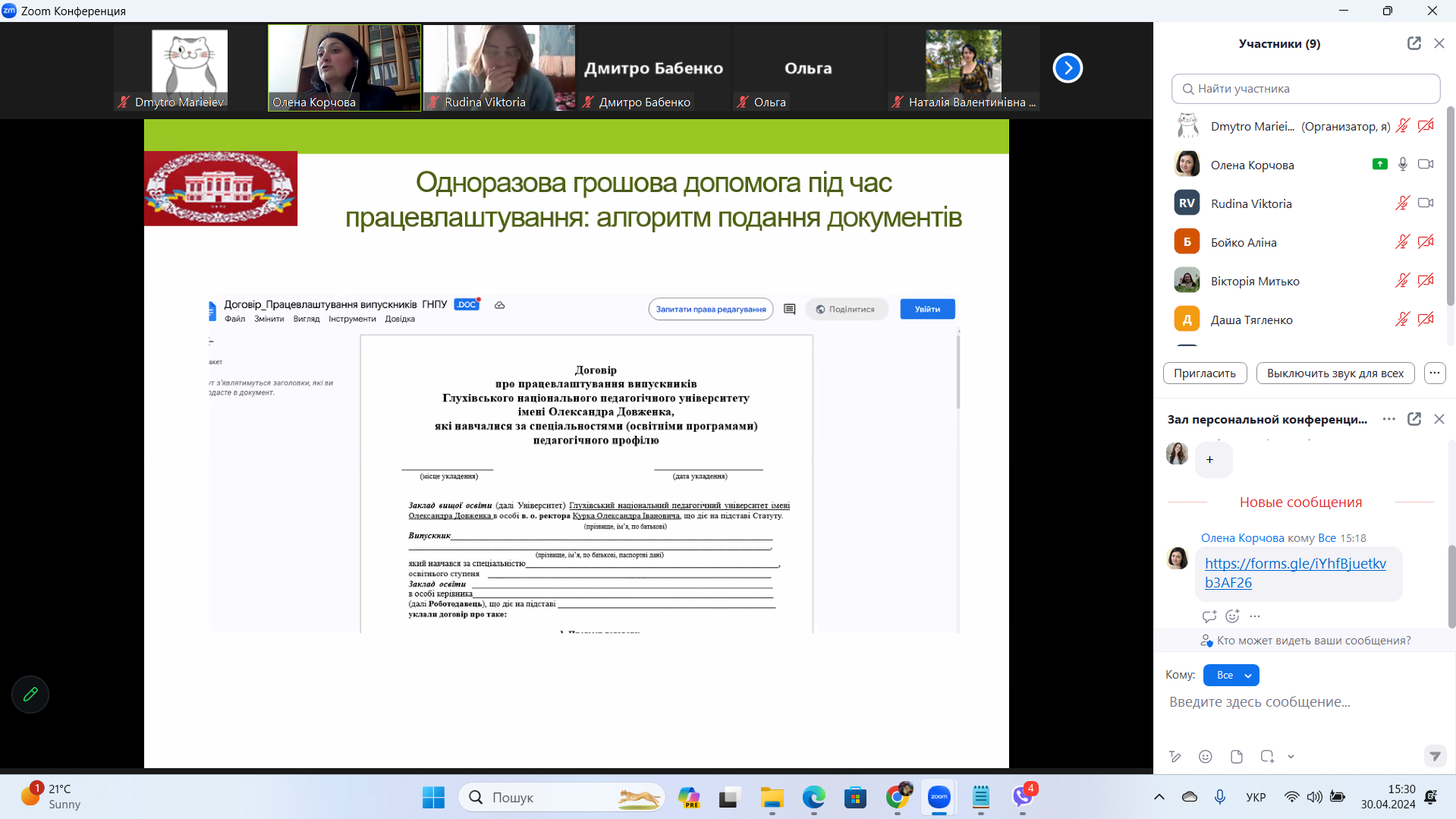1456x819 pixels.
Task: Open Microsoft Store from taskbar
Action: coord(856,797)
